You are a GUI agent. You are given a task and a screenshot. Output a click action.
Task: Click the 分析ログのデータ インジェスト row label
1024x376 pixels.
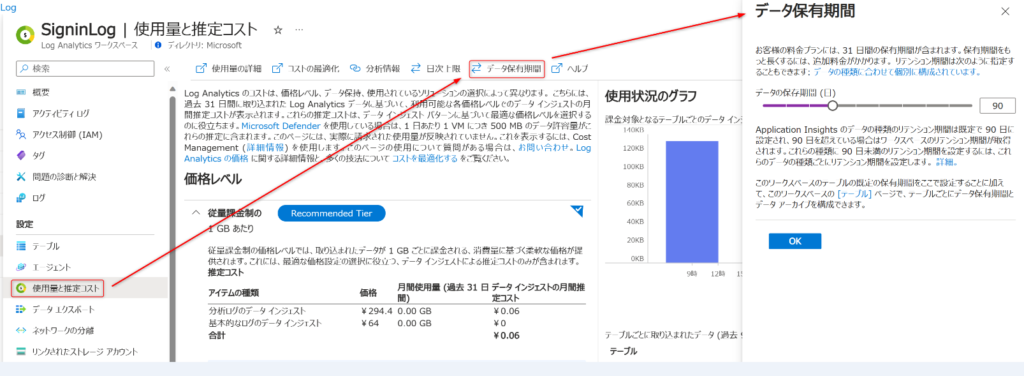pos(257,311)
